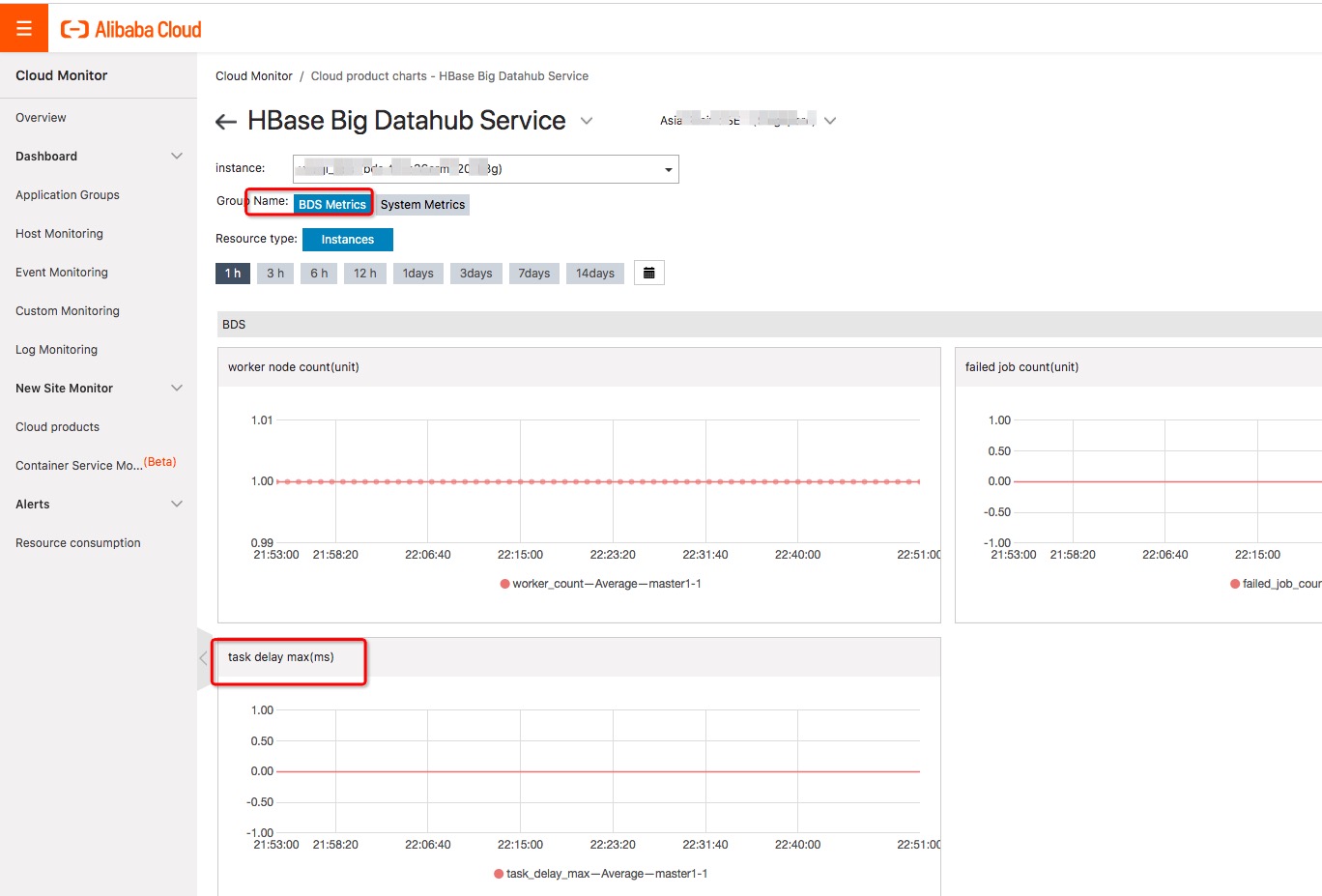
Task: Select the BDS Metrics tab
Action: click(331, 204)
